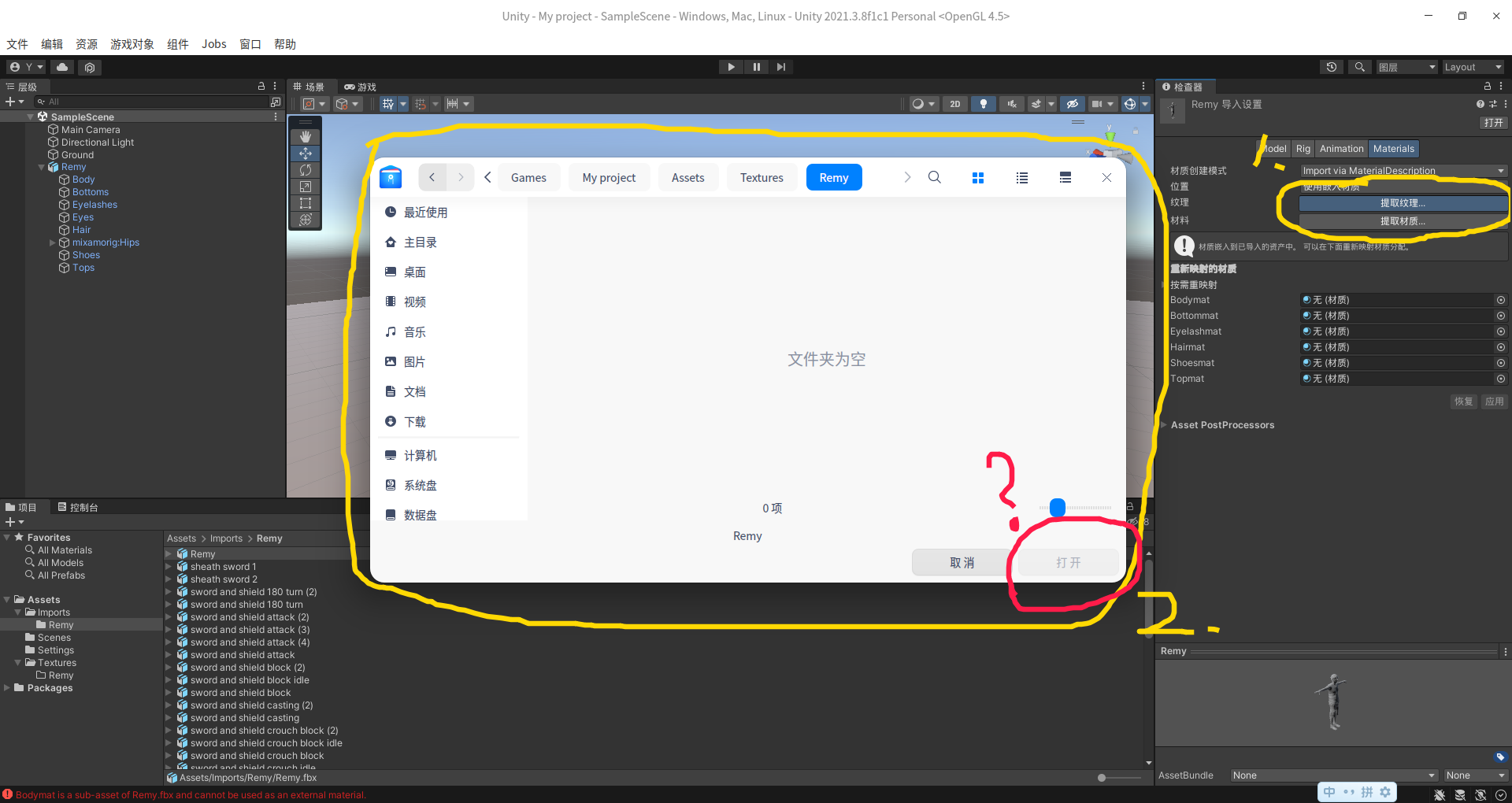Select the Scale tool
Viewport: 1512px width, 803px height.
pos(306,187)
